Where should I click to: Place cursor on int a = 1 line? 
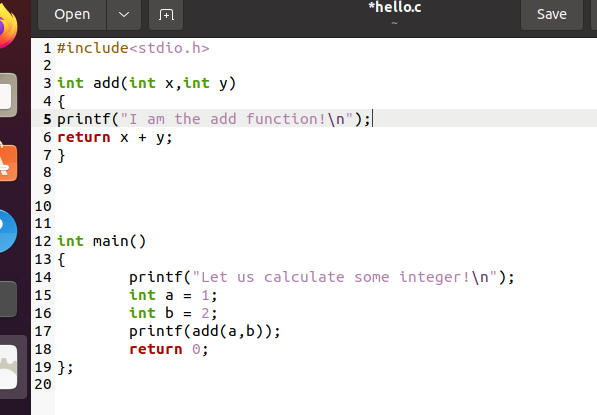[x=173, y=295]
